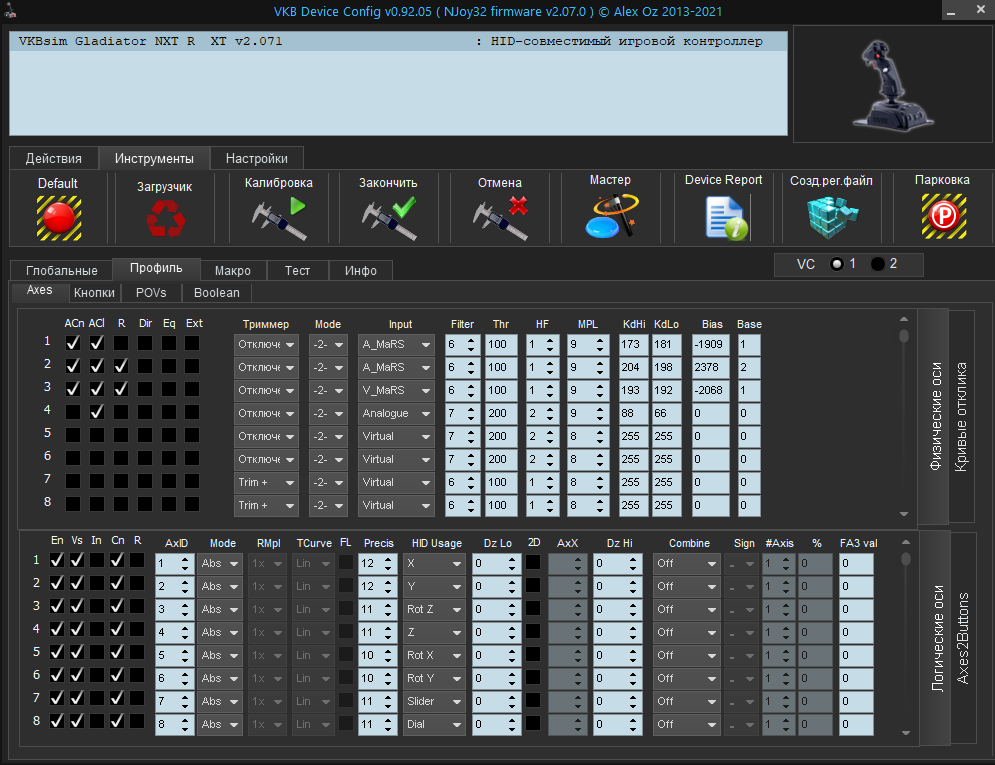Click Созд.рег.файл cube icon
The image size is (995, 765).
point(832,218)
